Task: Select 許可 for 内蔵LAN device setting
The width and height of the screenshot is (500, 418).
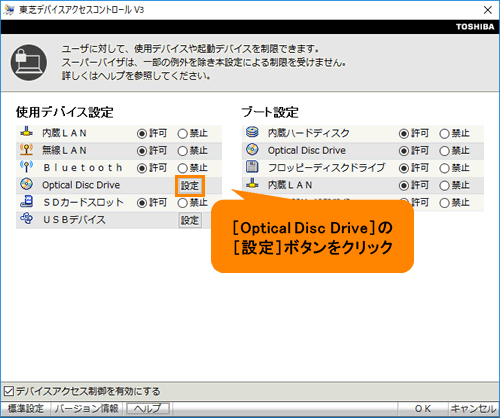Action: coord(142,134)
